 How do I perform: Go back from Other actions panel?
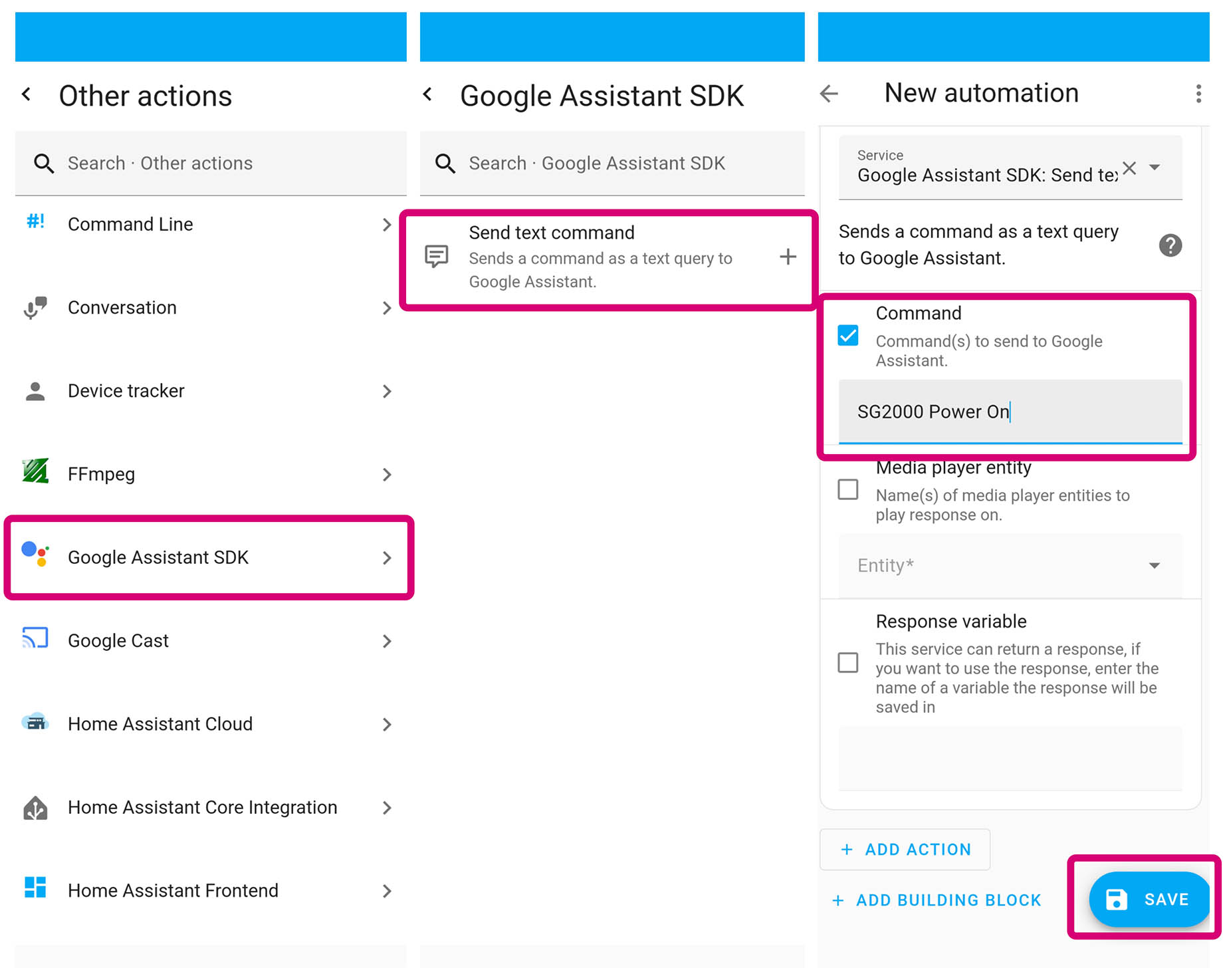(x=27, y=94)
